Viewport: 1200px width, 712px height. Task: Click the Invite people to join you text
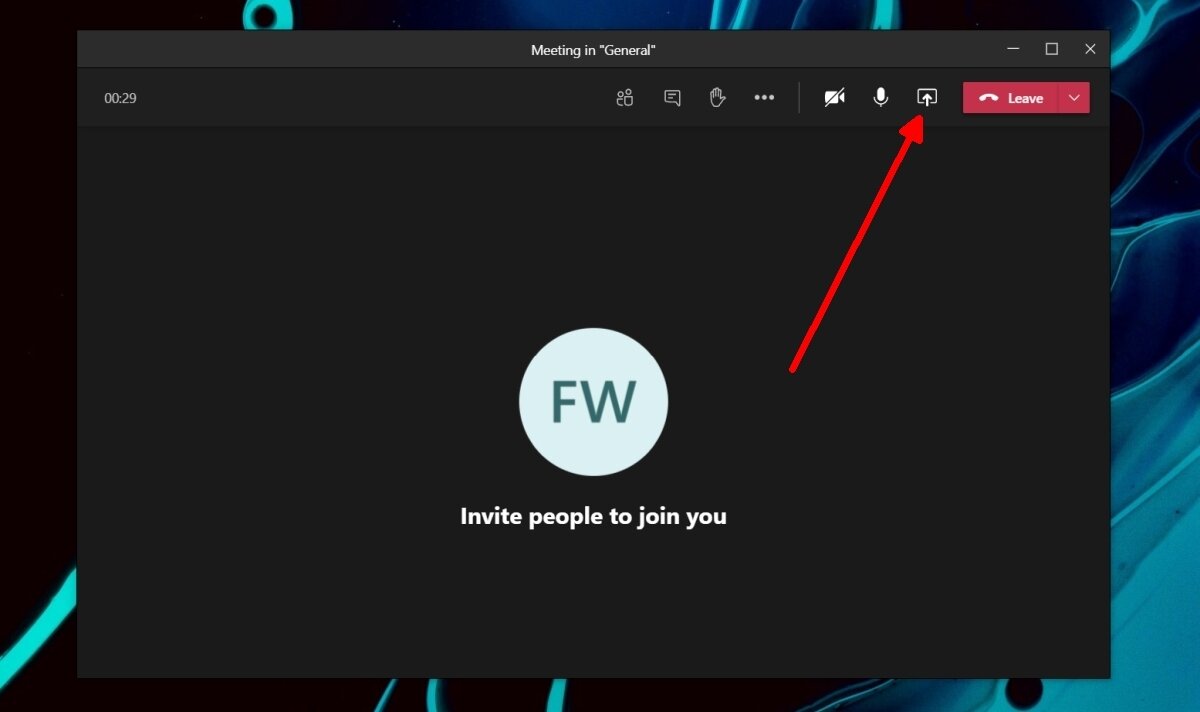593,516
